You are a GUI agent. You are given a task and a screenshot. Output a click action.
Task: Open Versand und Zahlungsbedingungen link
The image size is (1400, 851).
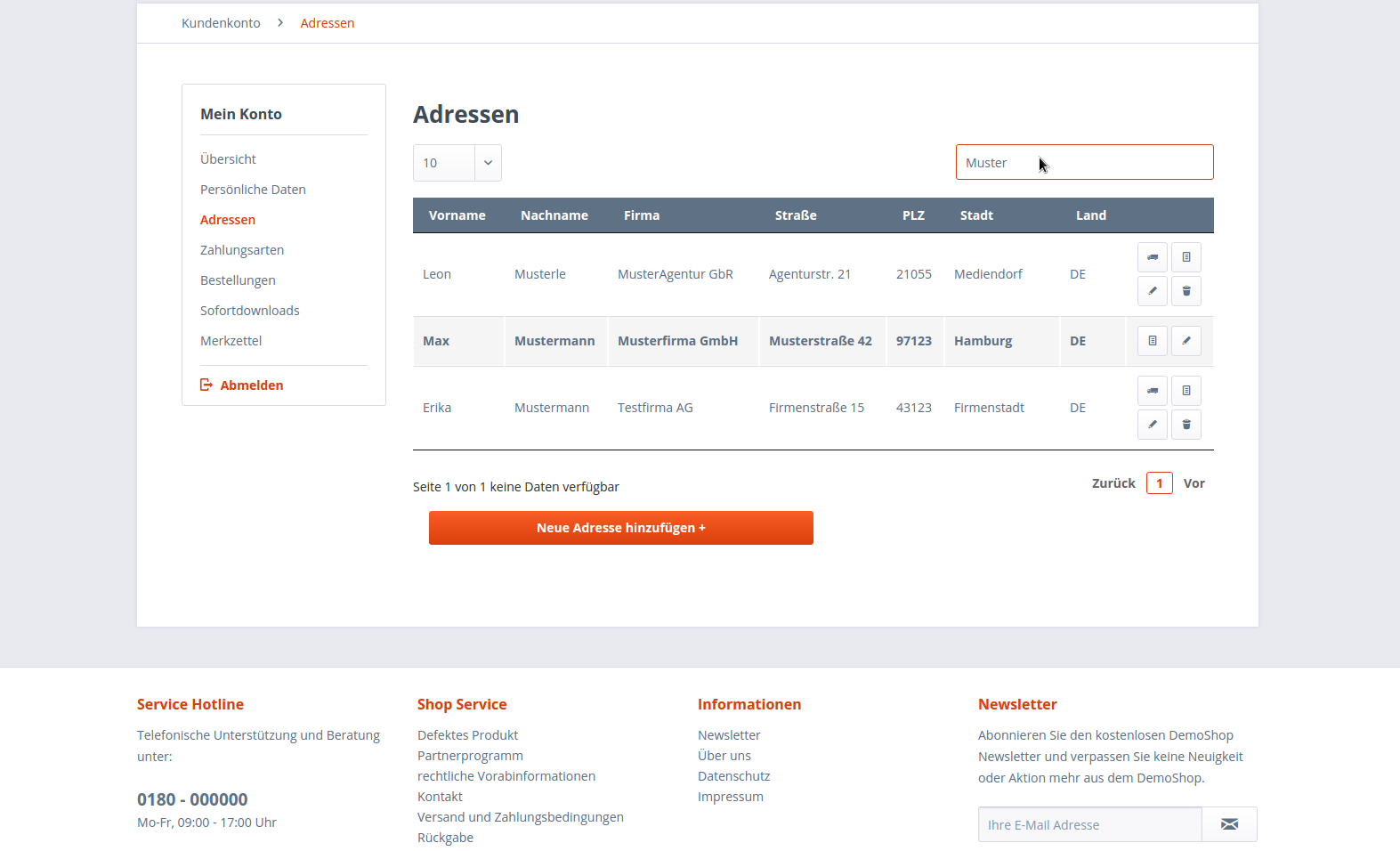click(x=521, y=817)
